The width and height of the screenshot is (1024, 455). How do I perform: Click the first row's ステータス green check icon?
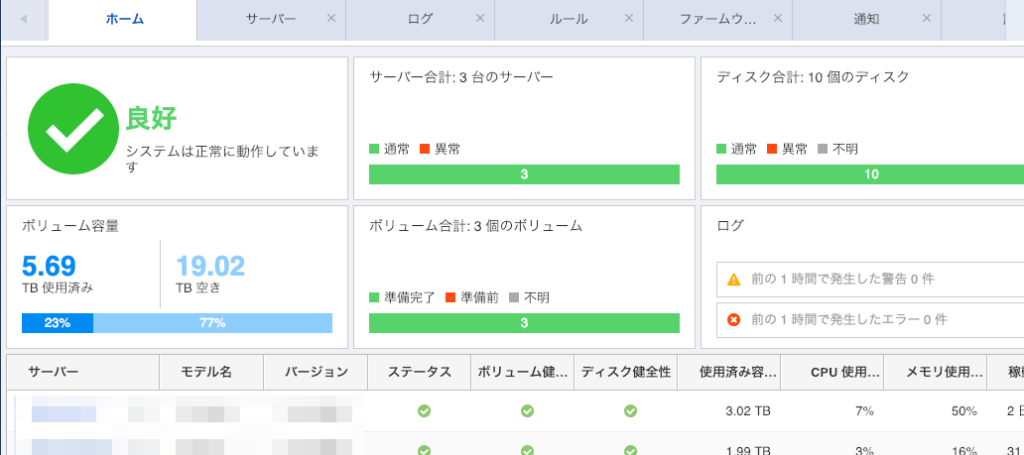coord(423,411)
